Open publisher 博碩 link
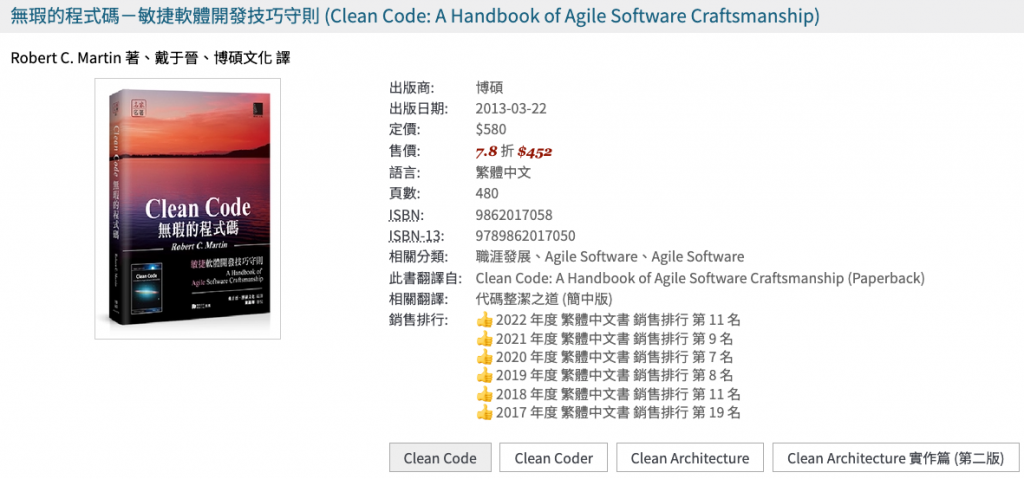1024x479 pixels. tap(490, 87)
